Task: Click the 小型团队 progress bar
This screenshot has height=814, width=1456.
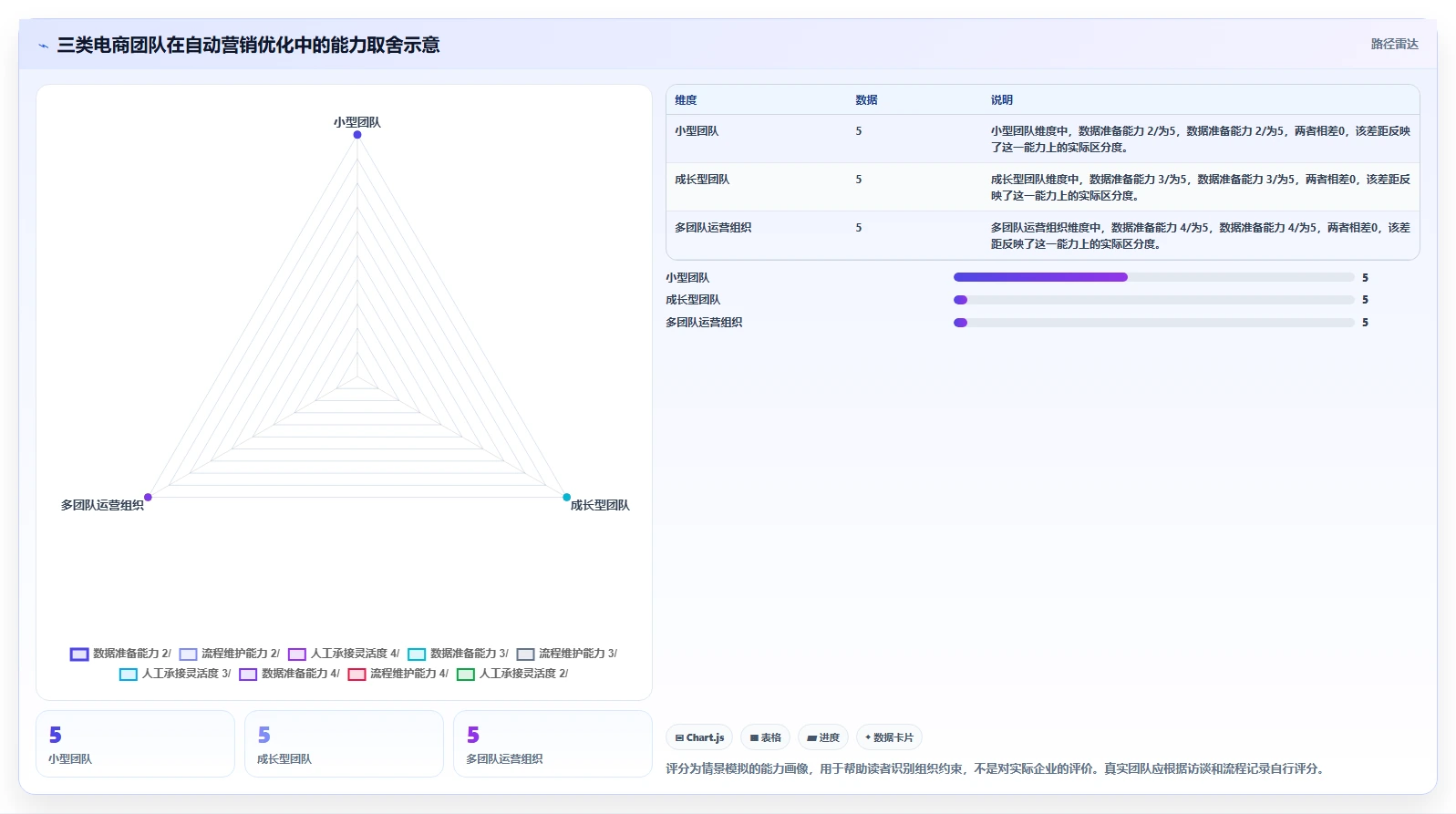Action: click(1153, 277)
